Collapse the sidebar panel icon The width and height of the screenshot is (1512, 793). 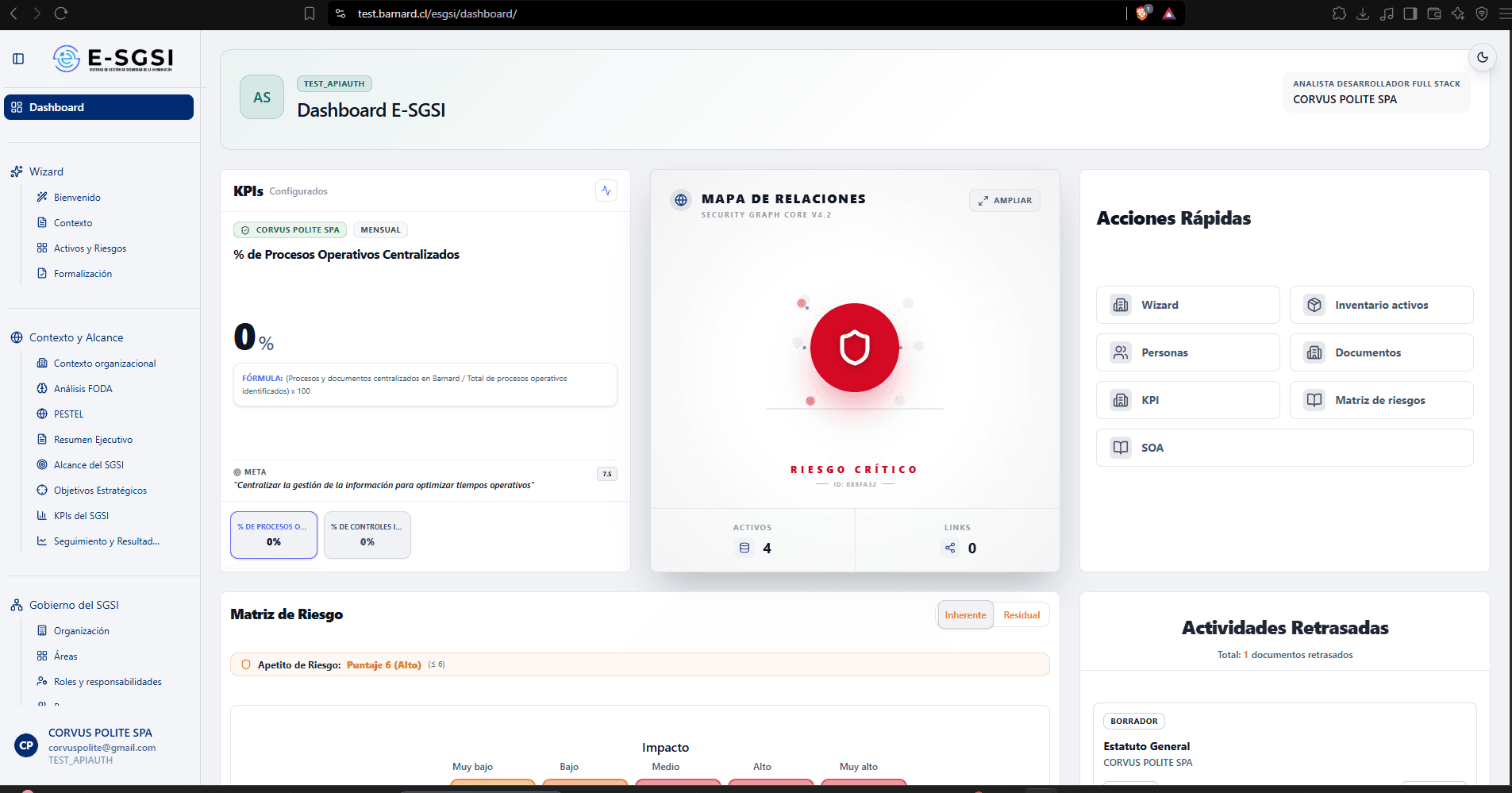click(18, 59)
